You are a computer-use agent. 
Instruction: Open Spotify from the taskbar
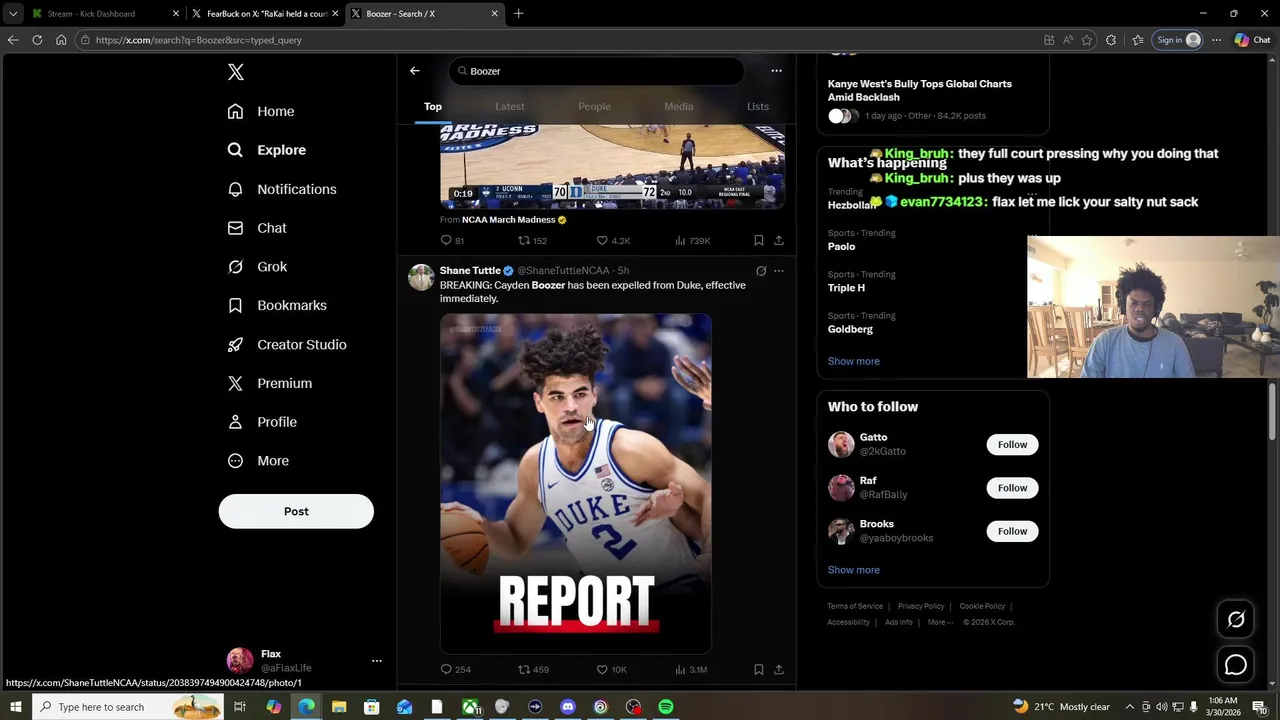pos(666,707)
